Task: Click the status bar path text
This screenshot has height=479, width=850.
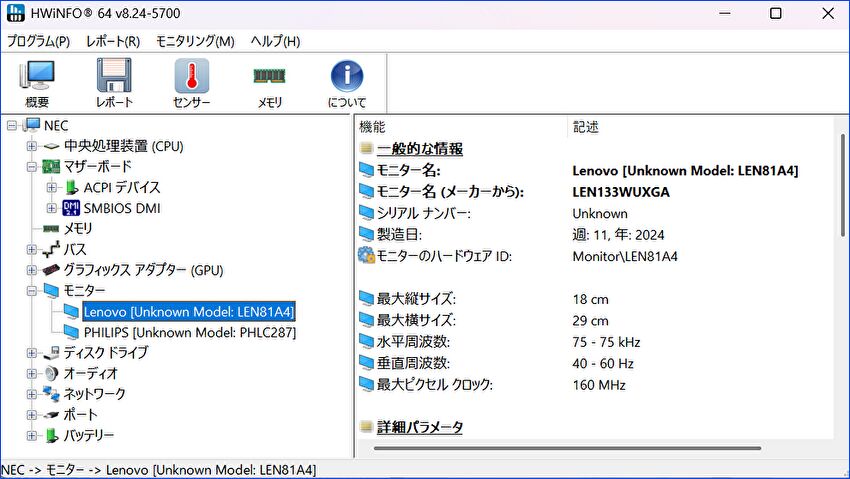Action: coord(158,469)
